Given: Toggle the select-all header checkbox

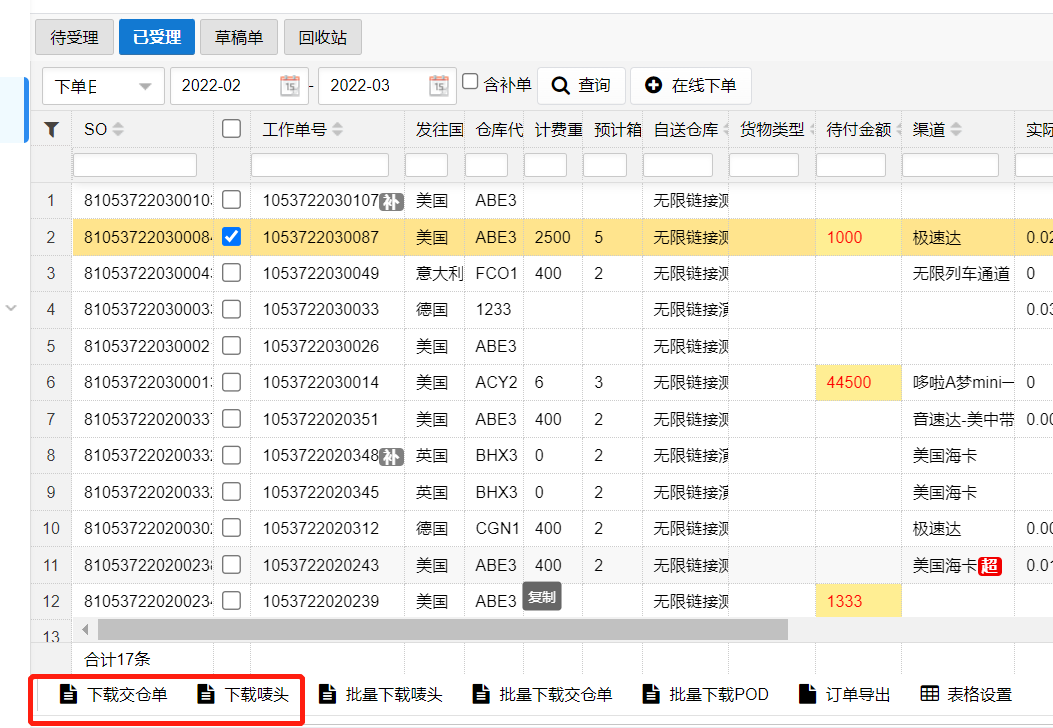Looking at the screenshot, I should [x=231, y=128].
